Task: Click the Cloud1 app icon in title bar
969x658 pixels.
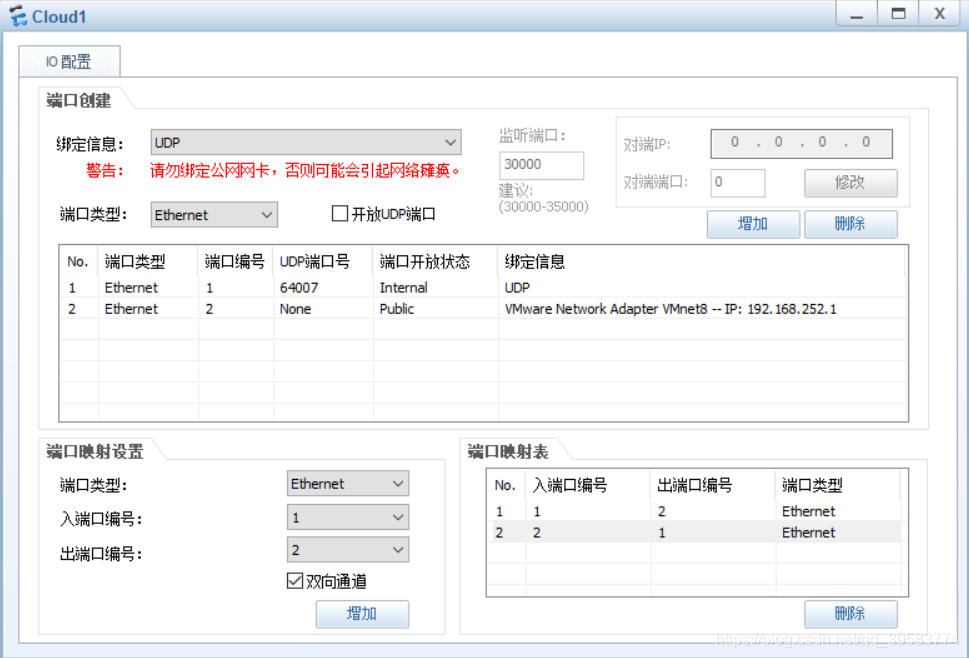Action: click(x=18, y=16)
